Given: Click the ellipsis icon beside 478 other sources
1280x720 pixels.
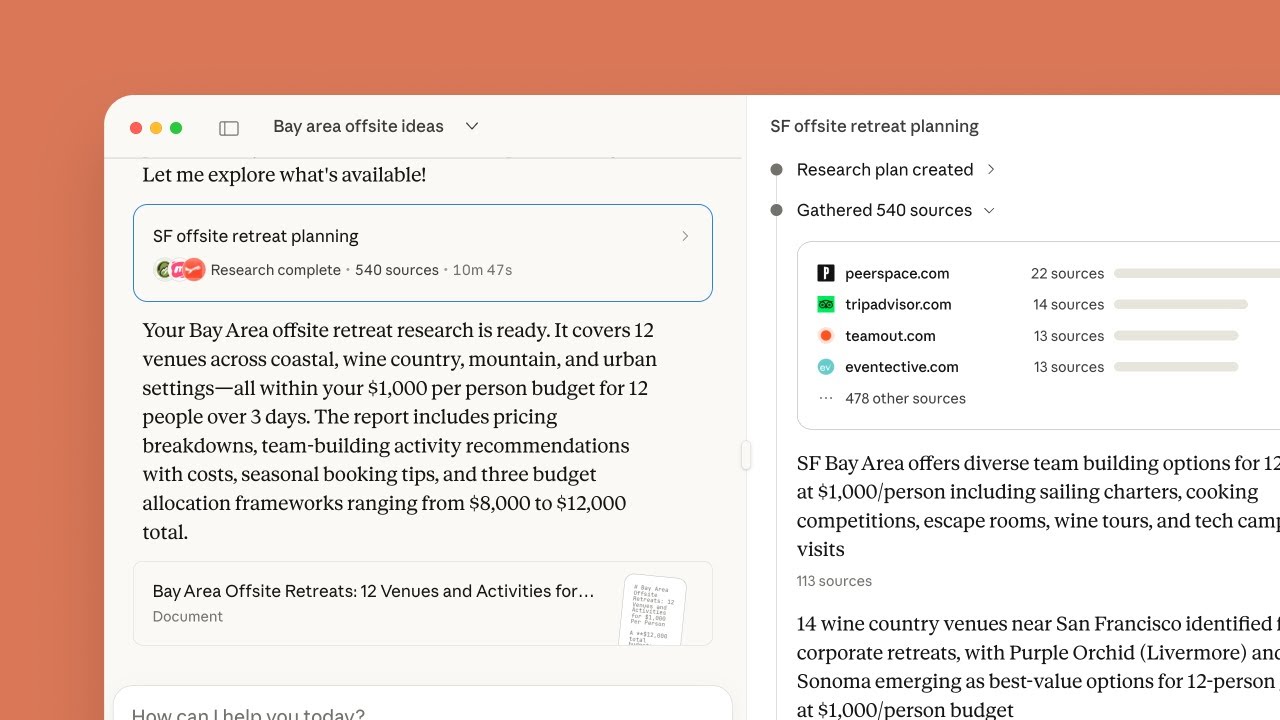Looking at the screenshot, I should click(x=826, y=397).
